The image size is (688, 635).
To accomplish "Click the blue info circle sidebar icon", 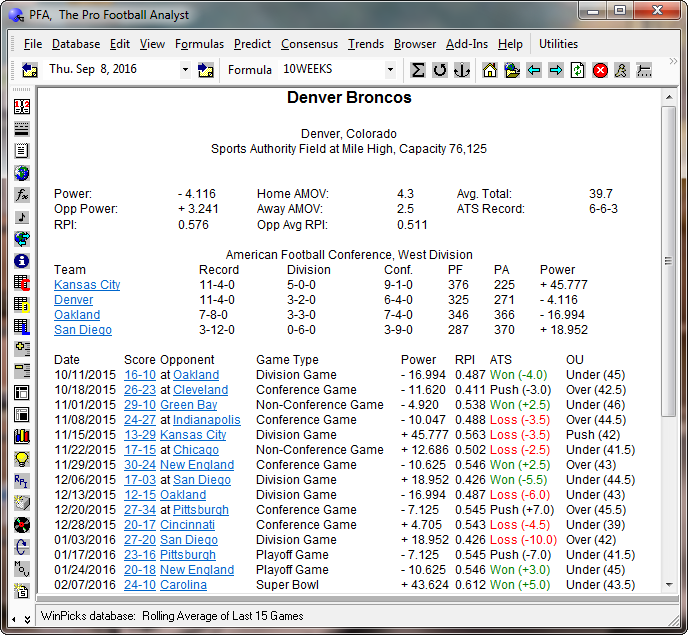I will 22,261.
